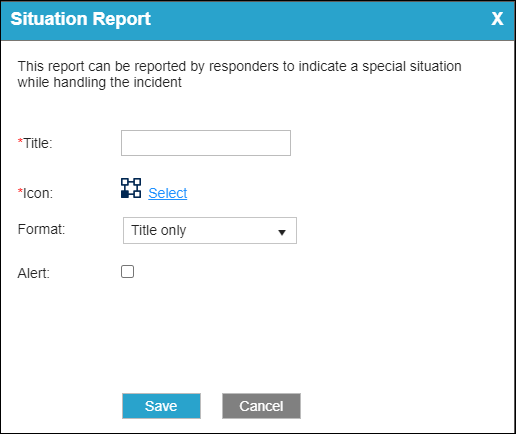Enable the Alert checkbox
The height and width of the screenshot is (434, 516).
click(127, 272)
